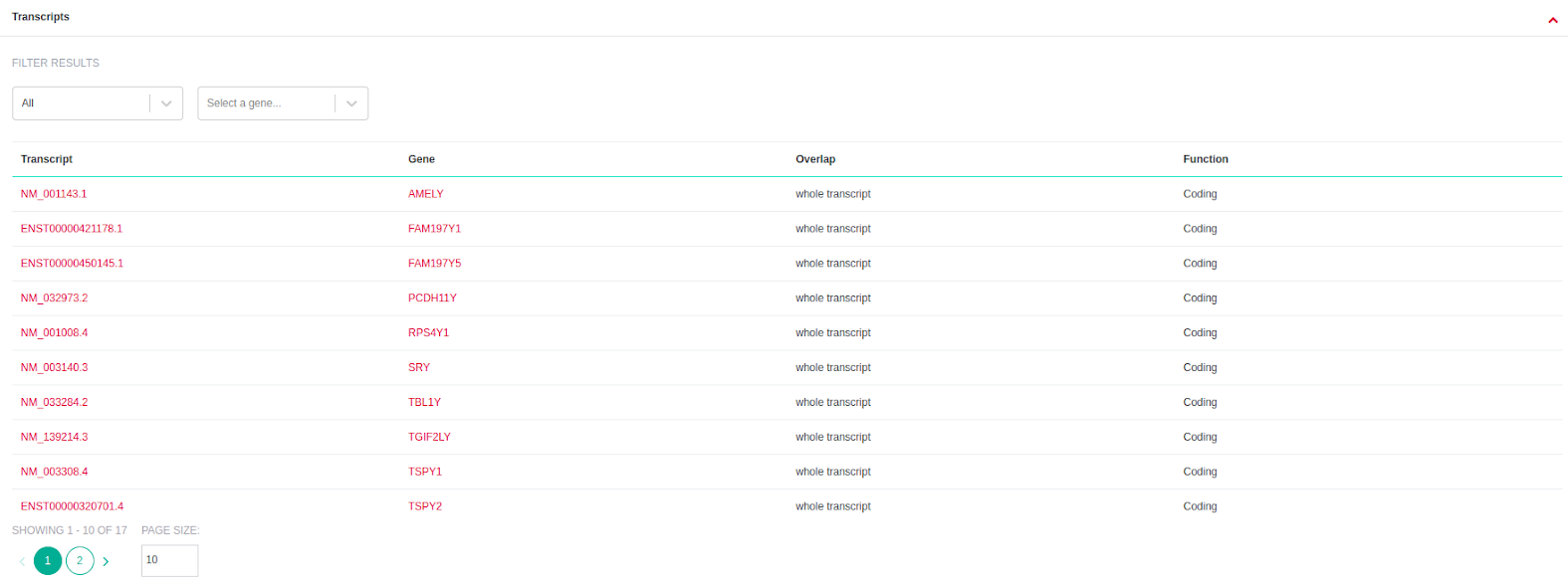The image size is (1568, 586).
Task: Open transcript NM_032973.2
Action: [54, 298]
